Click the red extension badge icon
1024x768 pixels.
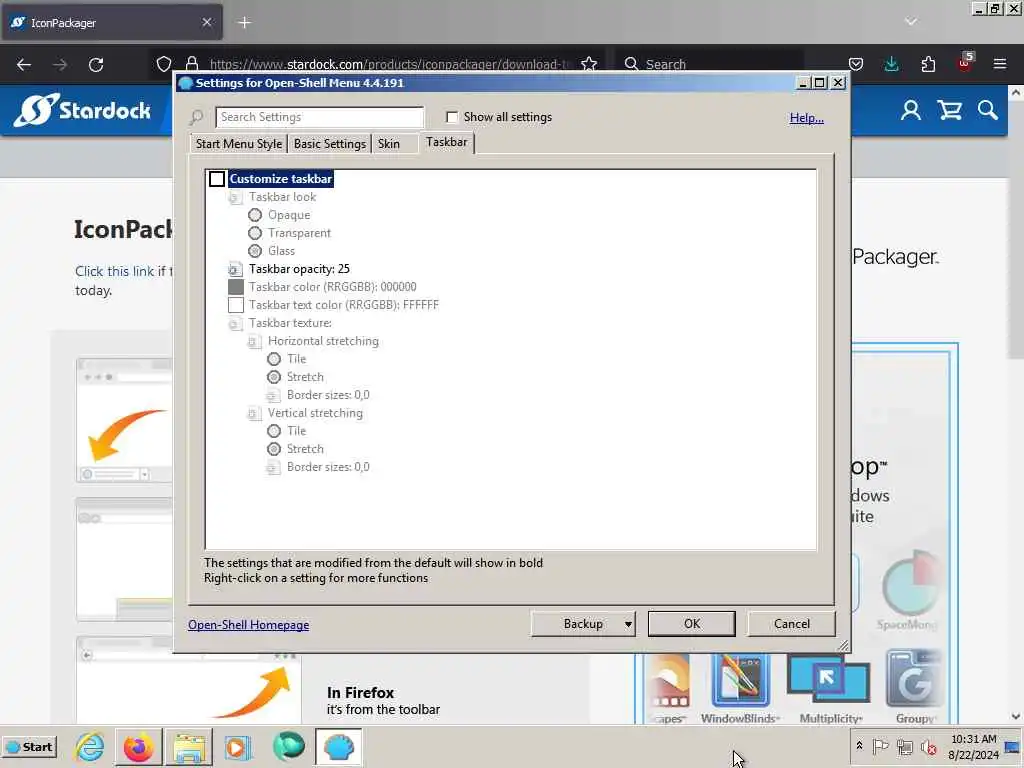click(x=965, y=63)
